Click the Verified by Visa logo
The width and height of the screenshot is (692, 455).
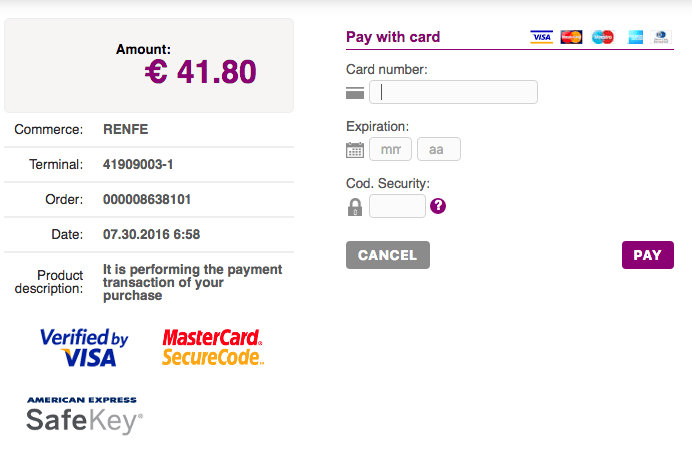click(x=84, y=347)
